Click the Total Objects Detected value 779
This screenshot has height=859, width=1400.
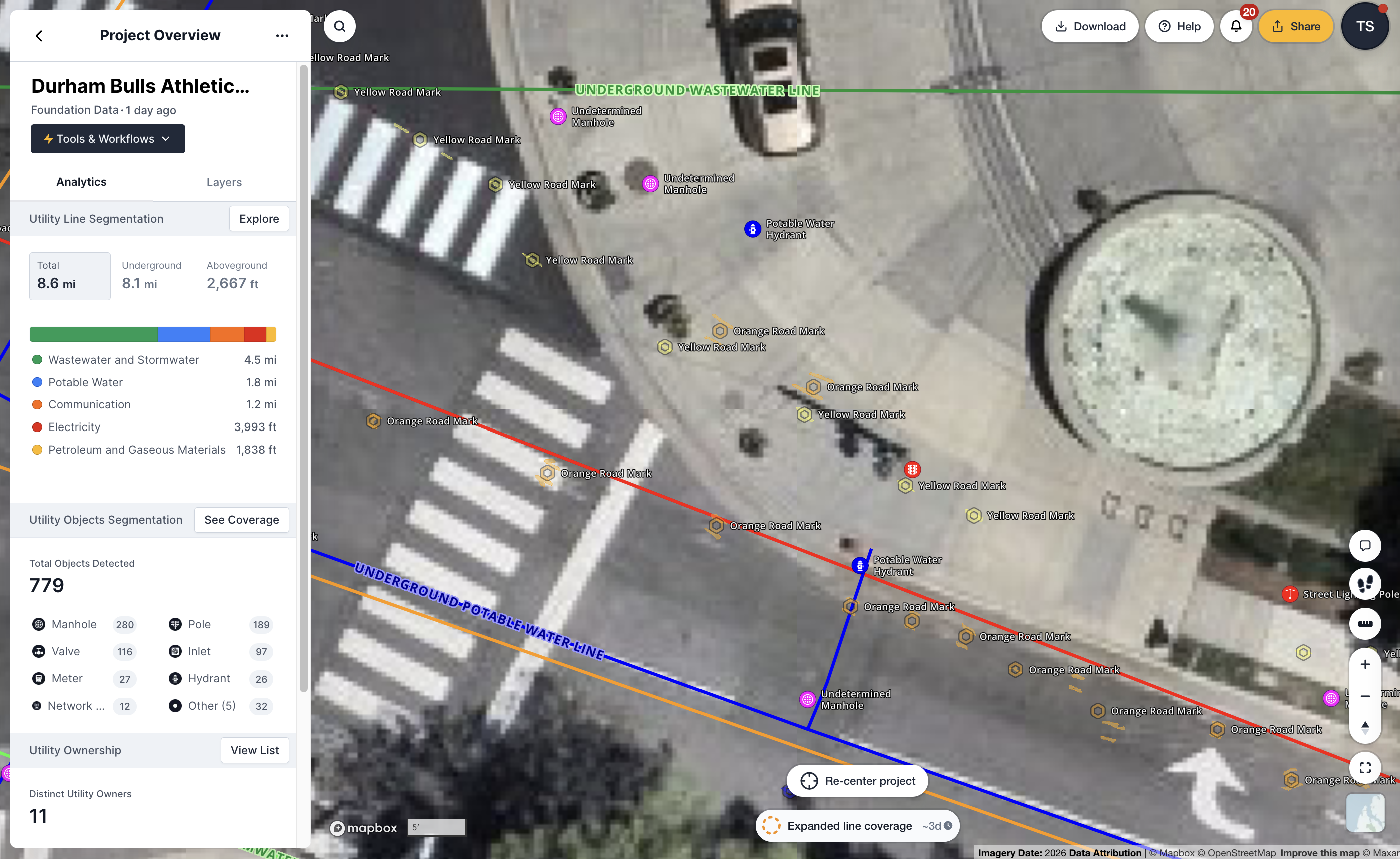tap(47, 586)
